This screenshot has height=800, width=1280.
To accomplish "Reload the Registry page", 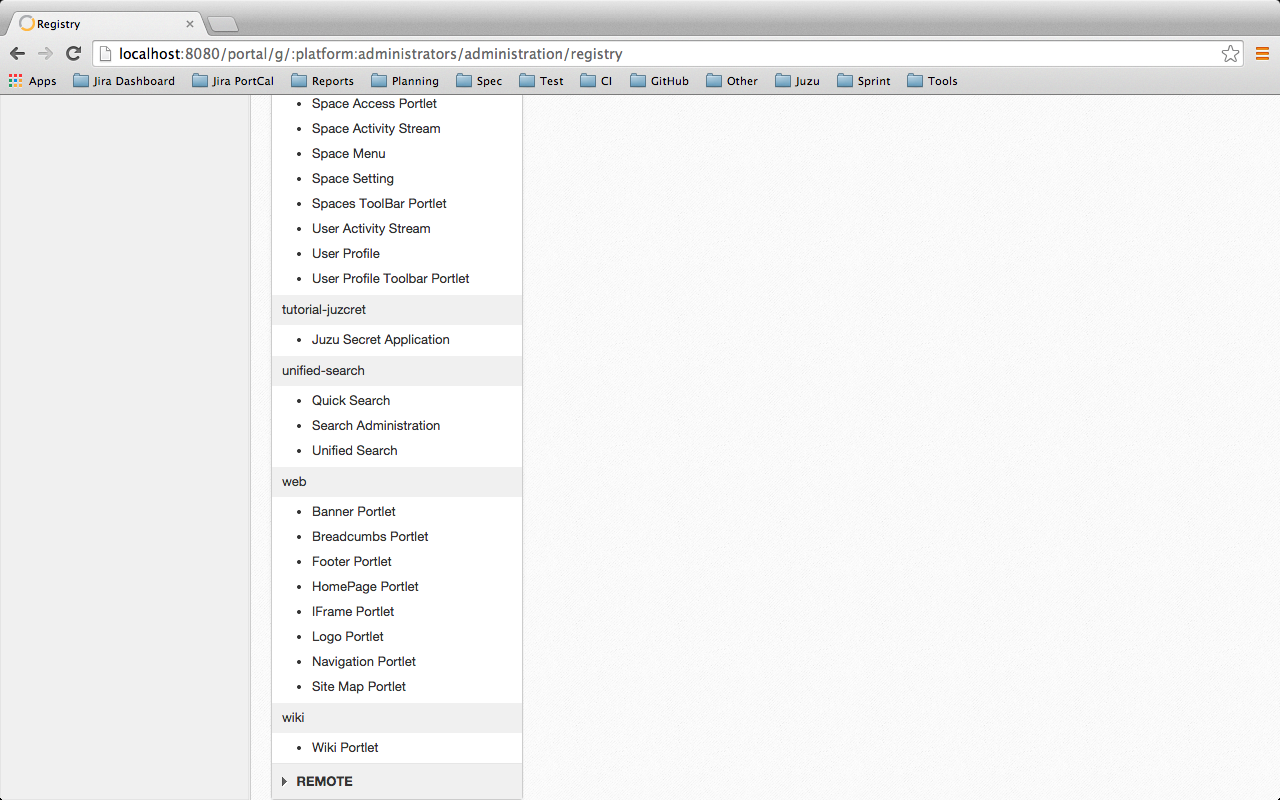I will coord(73,54).
